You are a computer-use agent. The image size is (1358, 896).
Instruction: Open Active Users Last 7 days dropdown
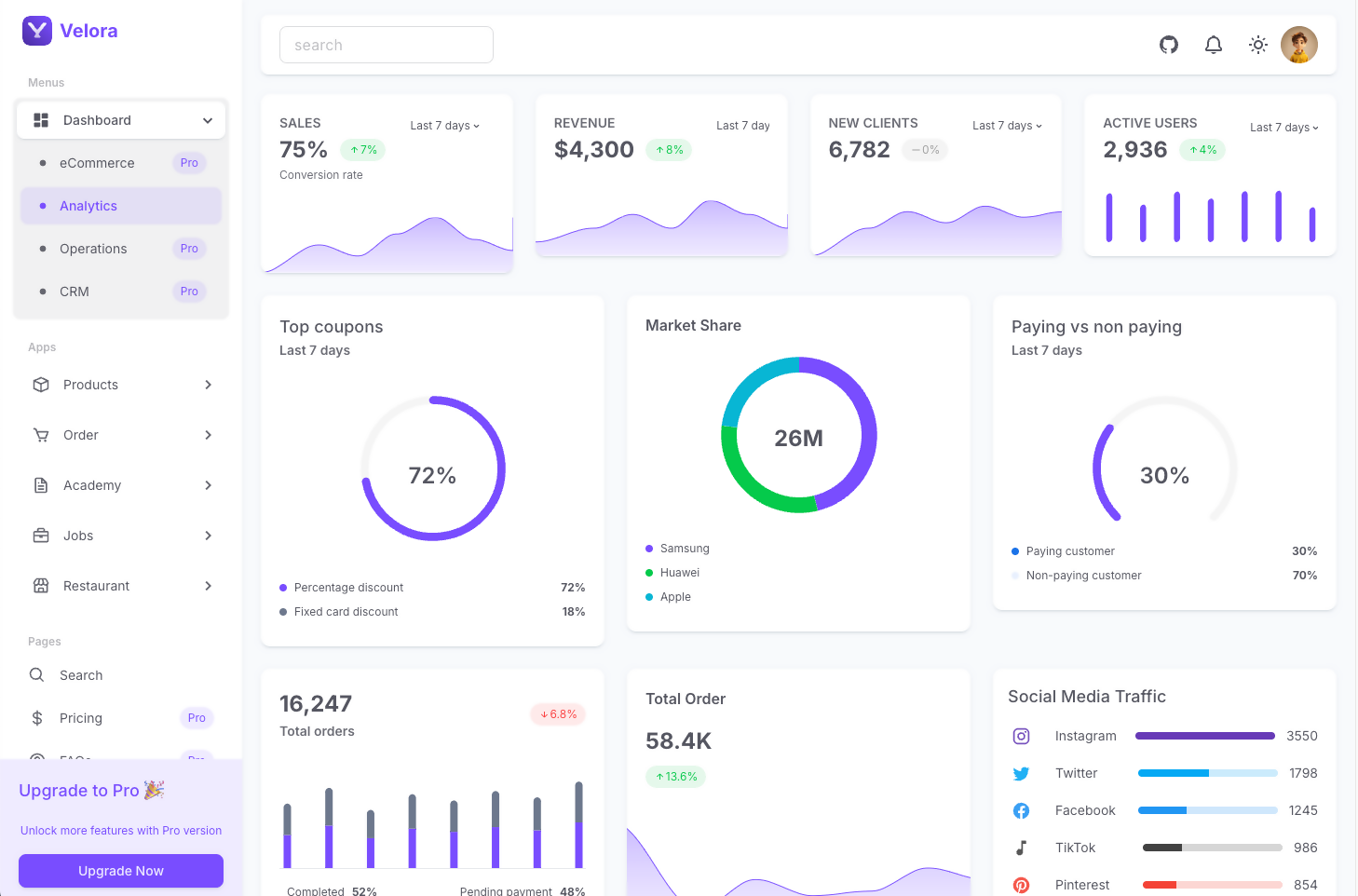1283,128
